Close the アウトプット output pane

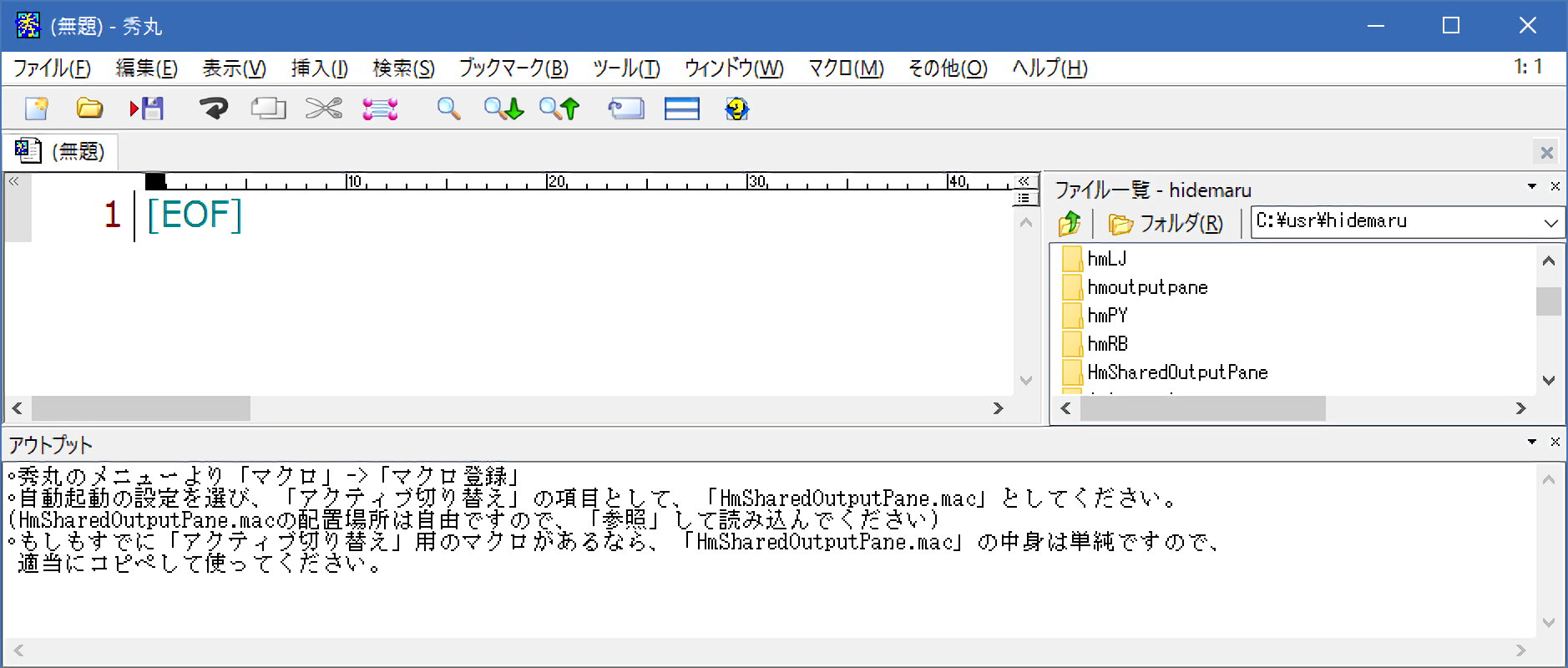(x=1555, y=442)
